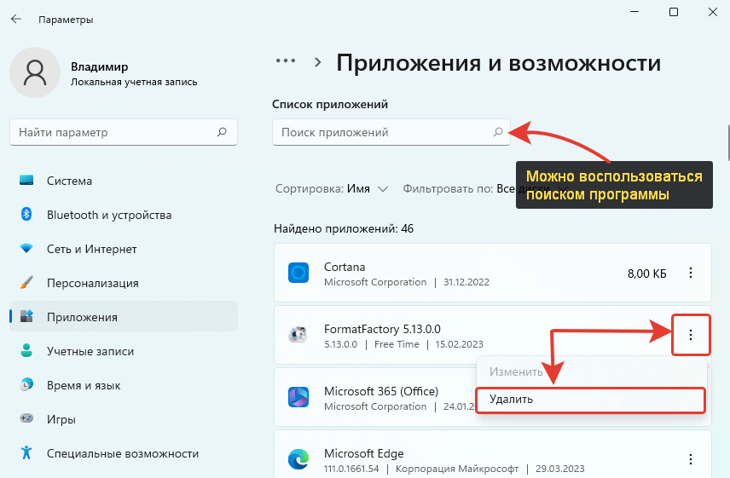Open Игры section
Screen dimensions: 730x478
coord(123,419)
